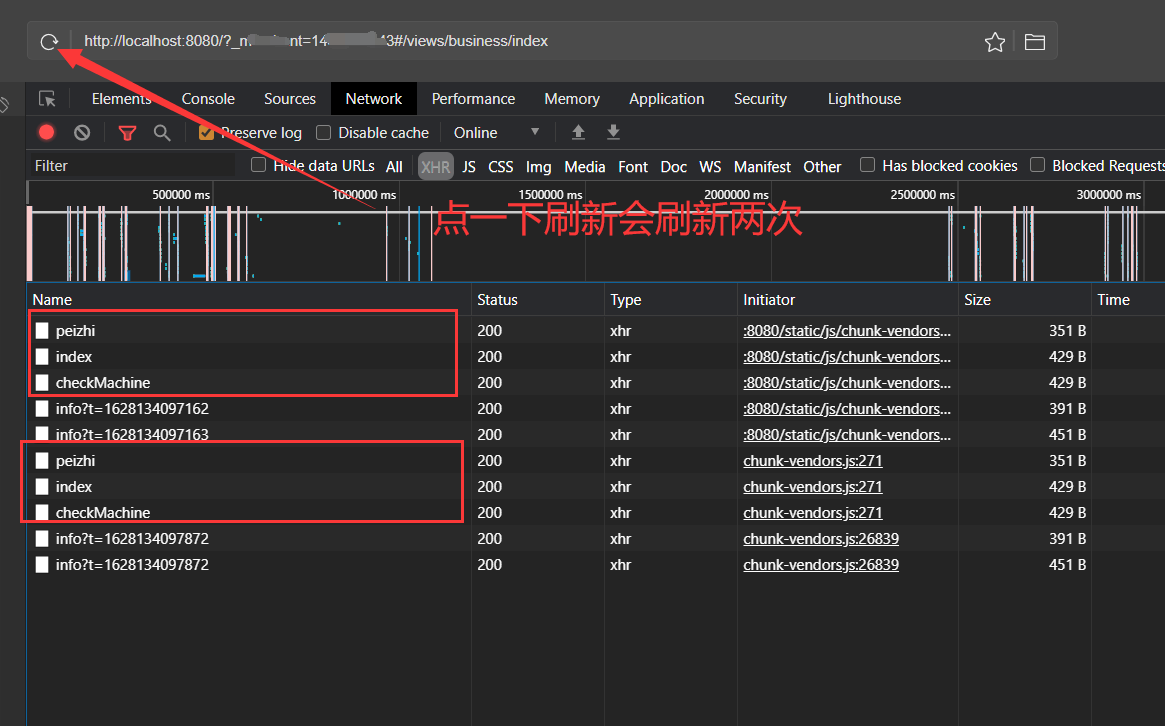Open the folder icon beside the address bar
The image size is (1165, 726).
pyautogui.click(x=1034, y=42)
